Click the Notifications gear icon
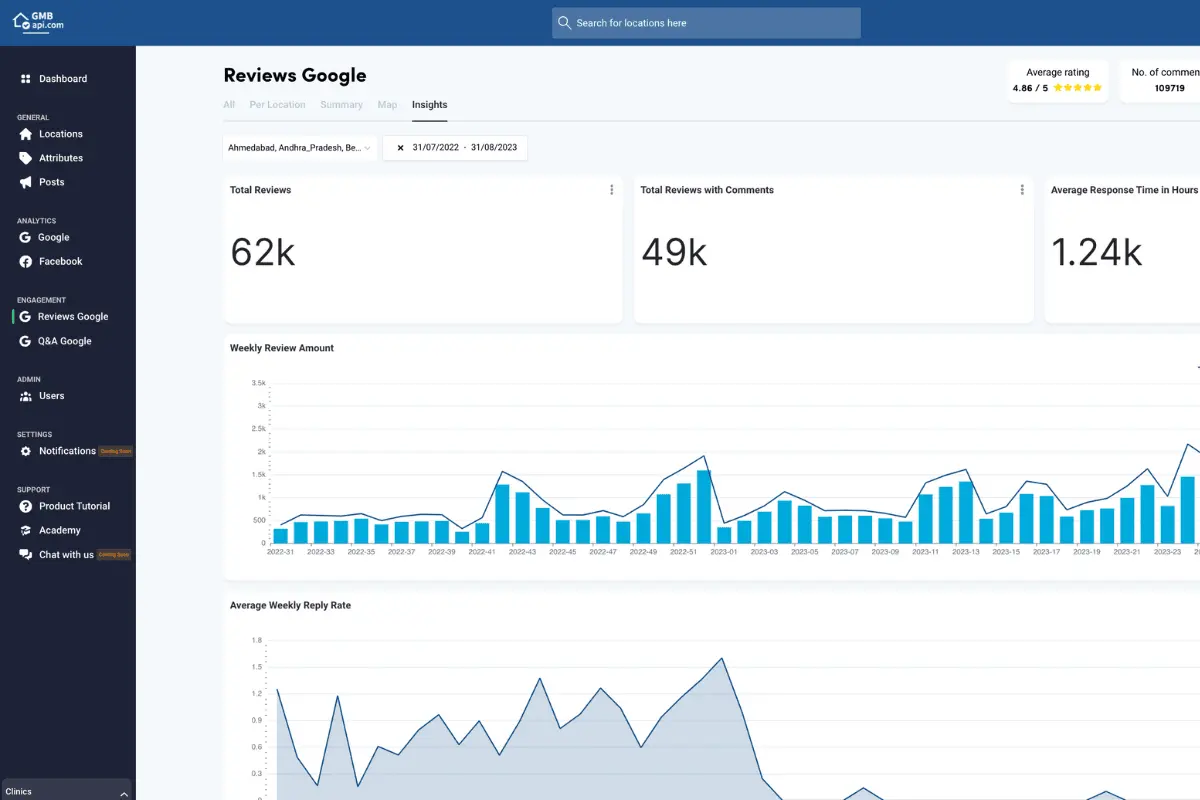 pos(26,451)
